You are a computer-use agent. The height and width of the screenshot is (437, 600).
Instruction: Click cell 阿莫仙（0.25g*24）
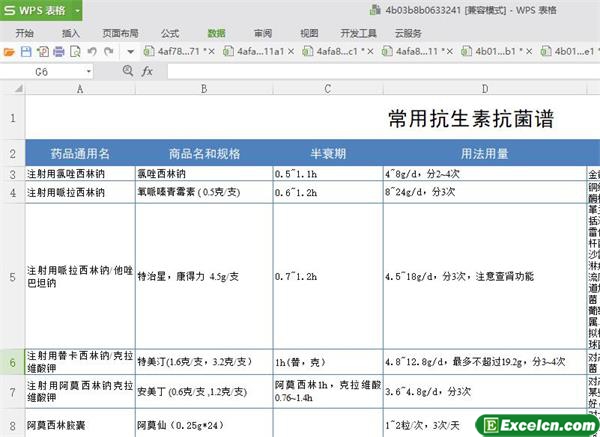tap(204, 425)
